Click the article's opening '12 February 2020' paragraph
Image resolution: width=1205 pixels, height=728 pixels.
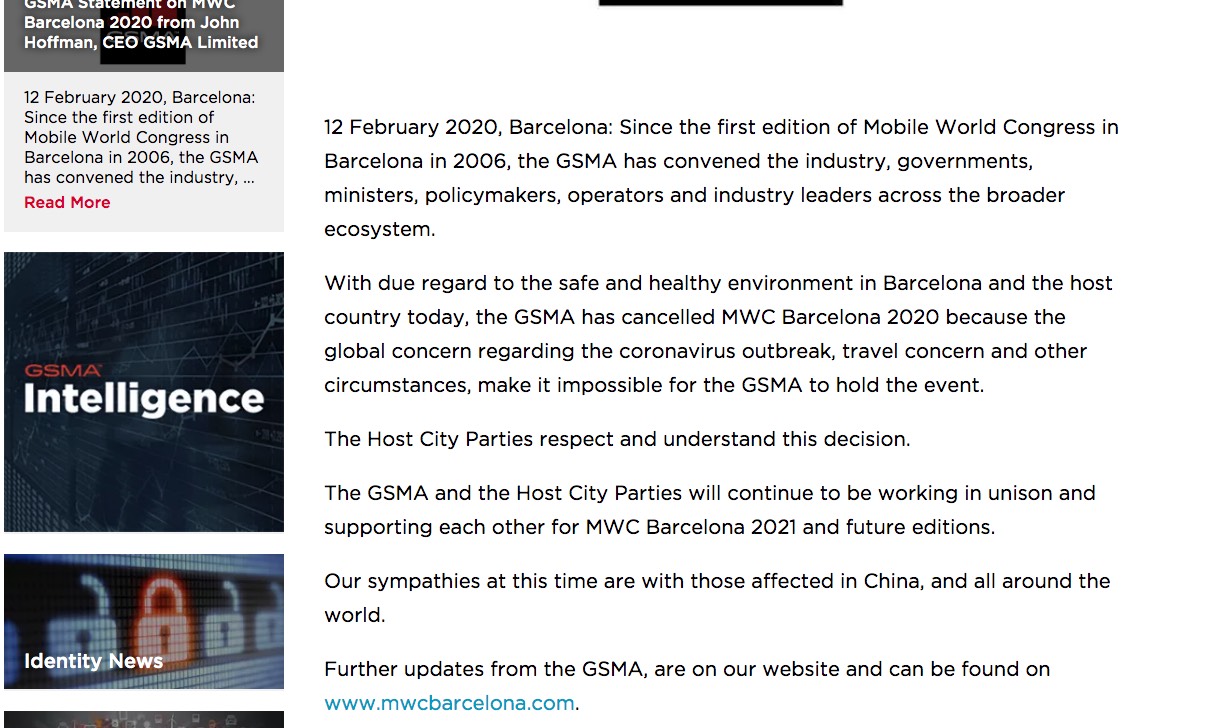(x=720, y=178)
